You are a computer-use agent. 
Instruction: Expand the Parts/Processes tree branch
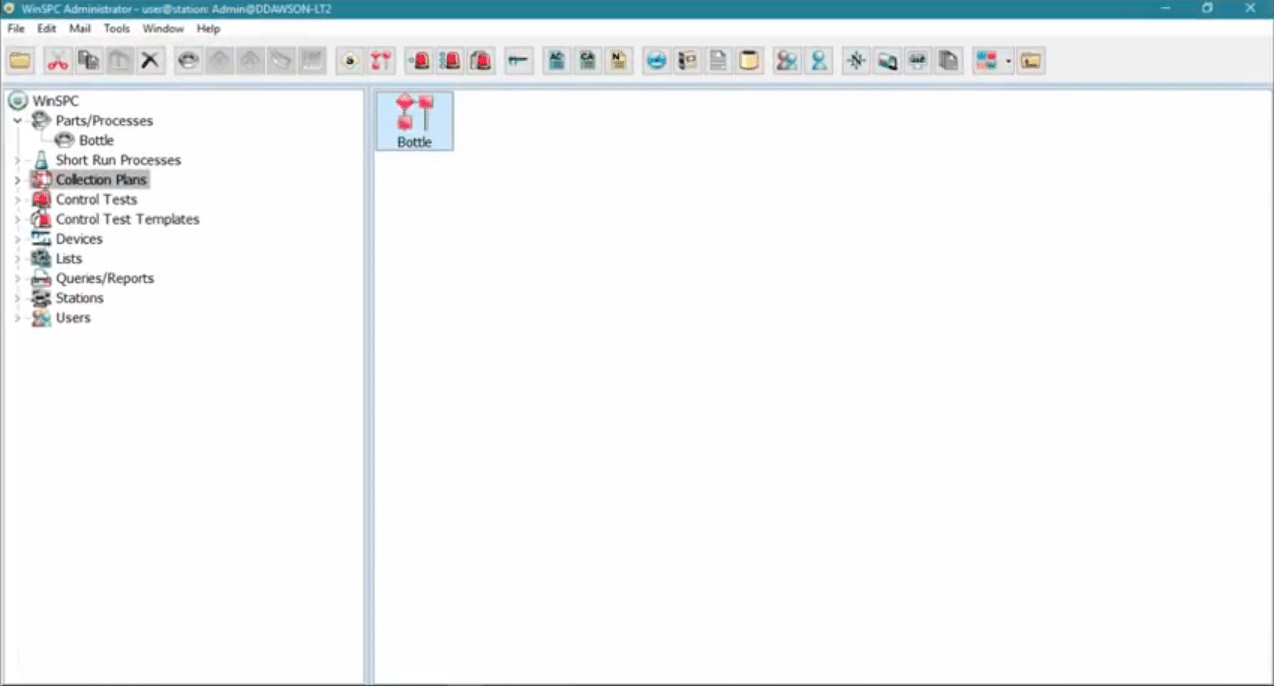coord(17,120)
